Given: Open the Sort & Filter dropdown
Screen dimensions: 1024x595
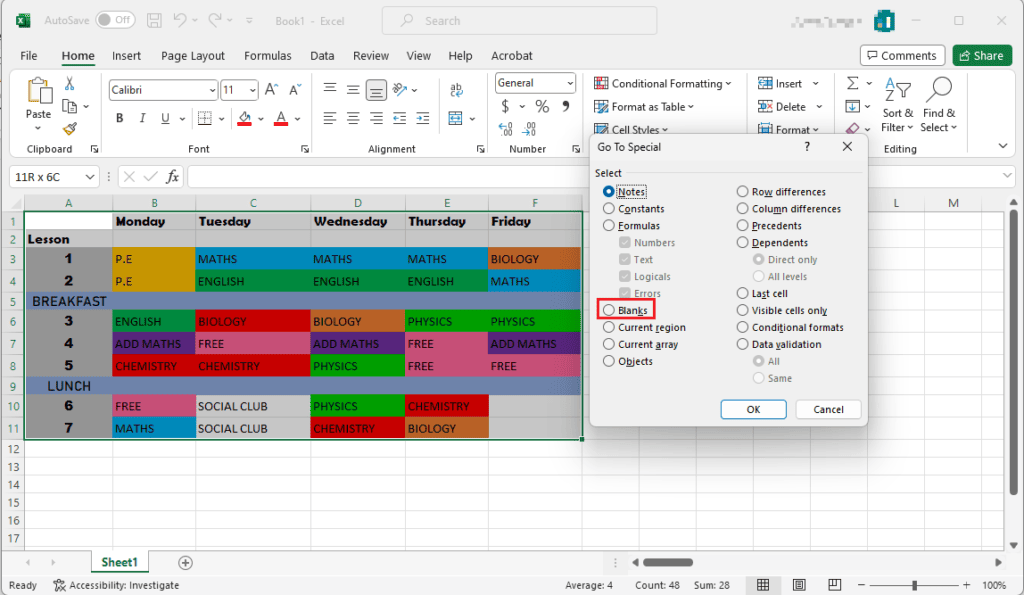Looking at the screenshot, I should point(897,105).
